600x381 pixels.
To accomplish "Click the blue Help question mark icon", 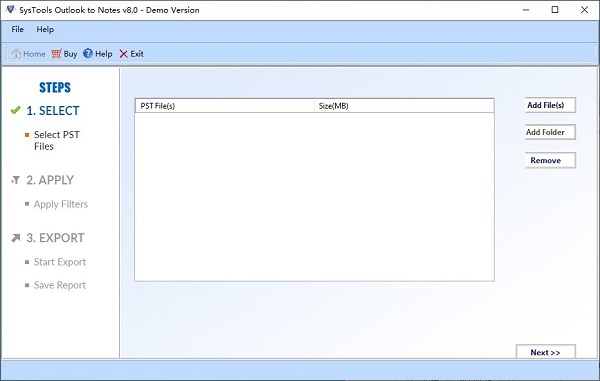I will click(88, 54).
